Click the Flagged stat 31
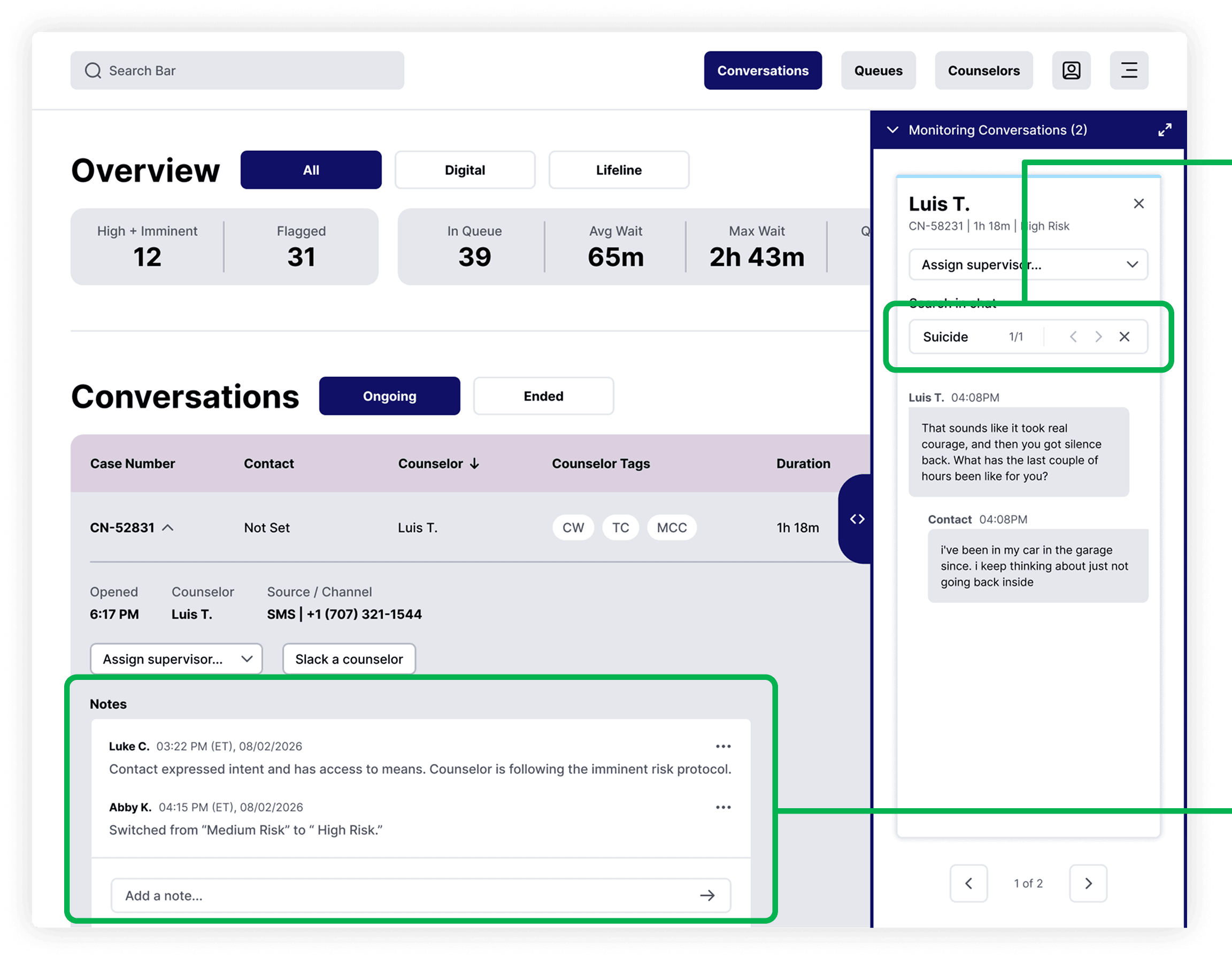This screenshot has width=1232, height=960. (301, 247)
